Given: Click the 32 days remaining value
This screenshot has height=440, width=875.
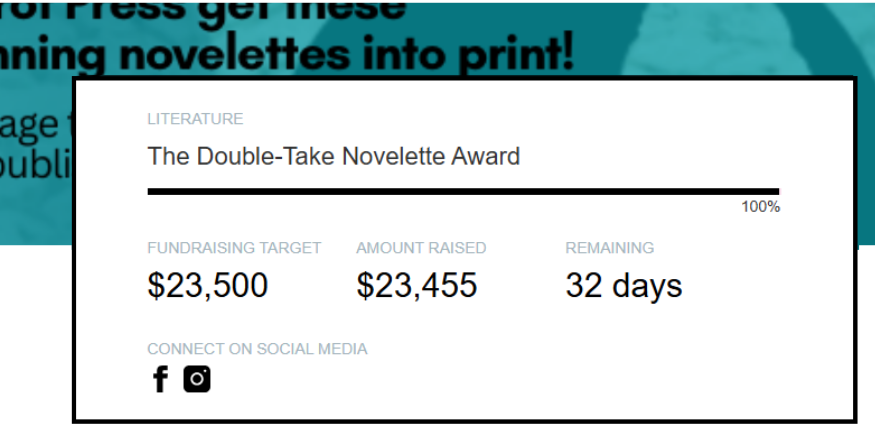Looking at the screenshot, I should click(624, 285).
